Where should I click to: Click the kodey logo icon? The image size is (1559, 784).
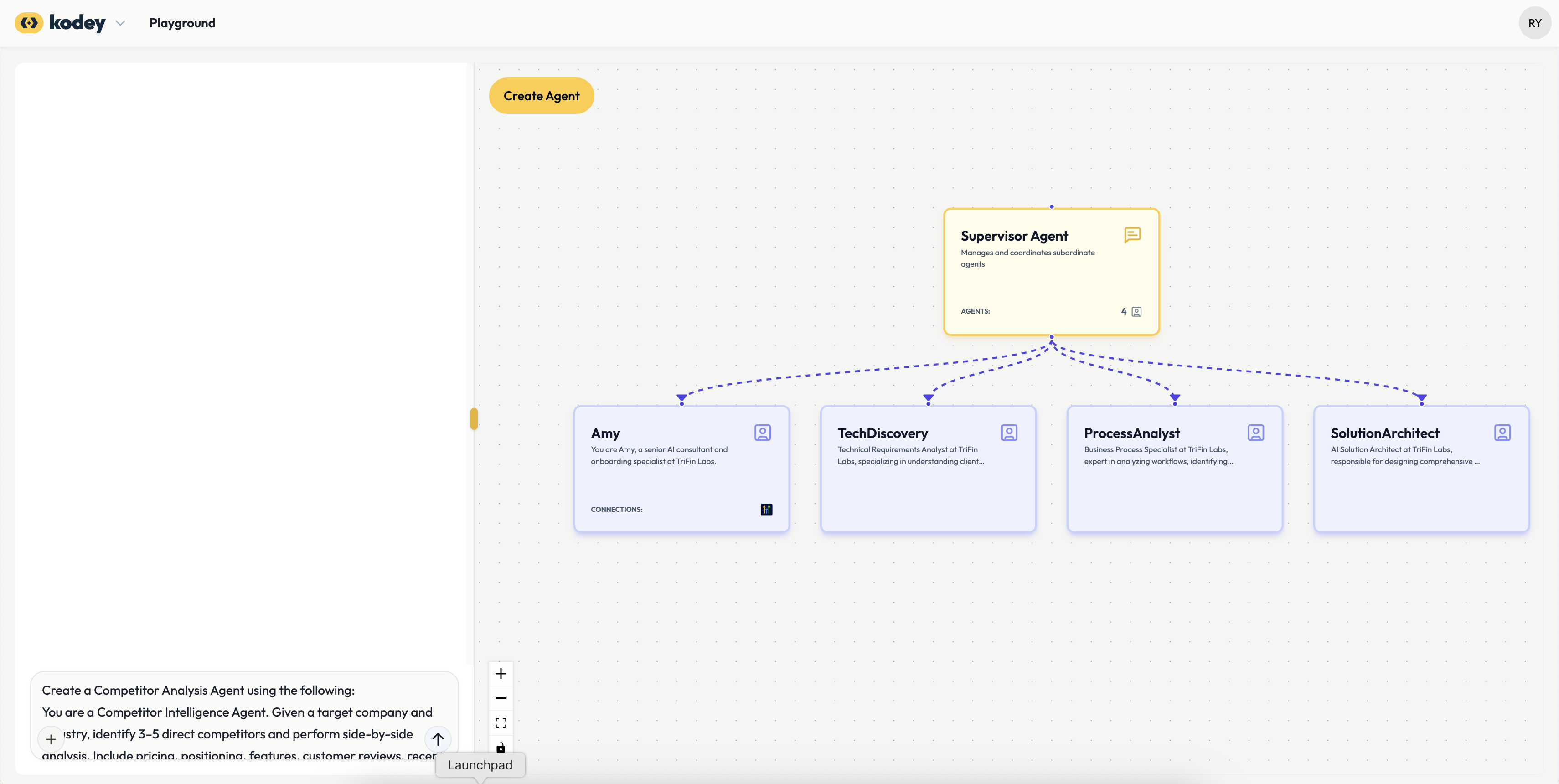28,23
